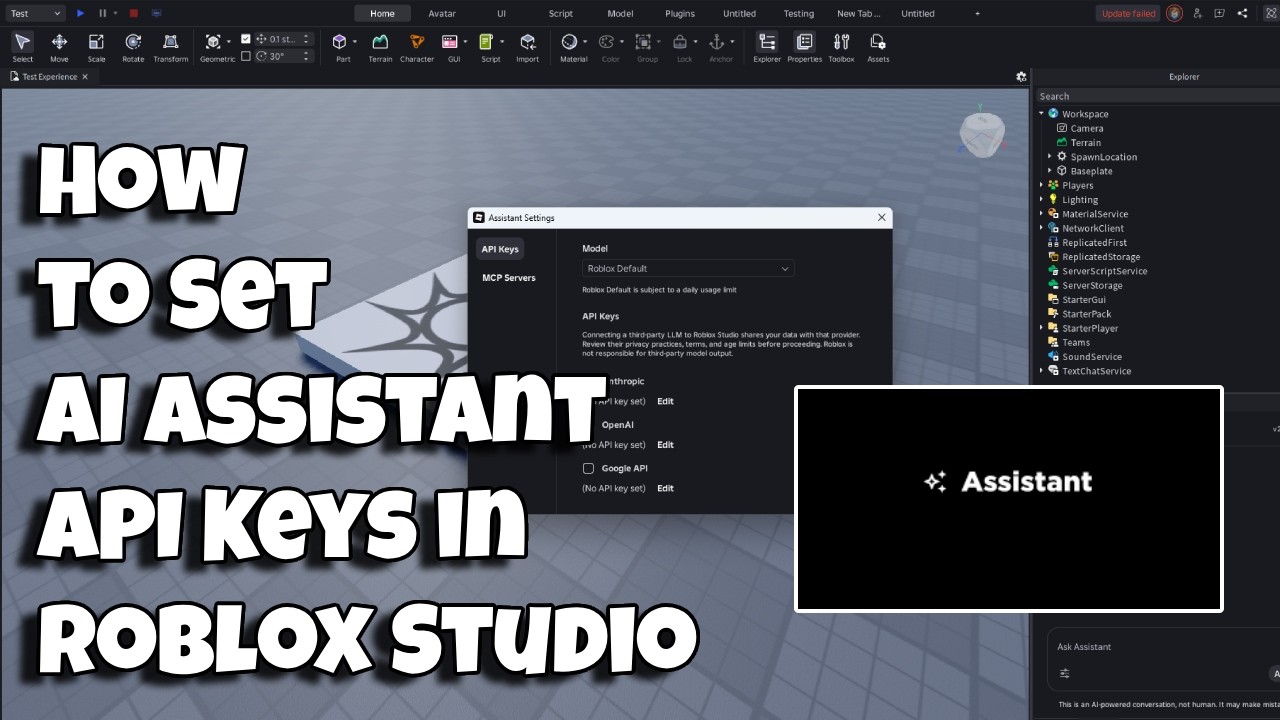Screen dimensions: 1280x720
Task: Click the share icon in top bar
Action: click(x=1242, y=13)
